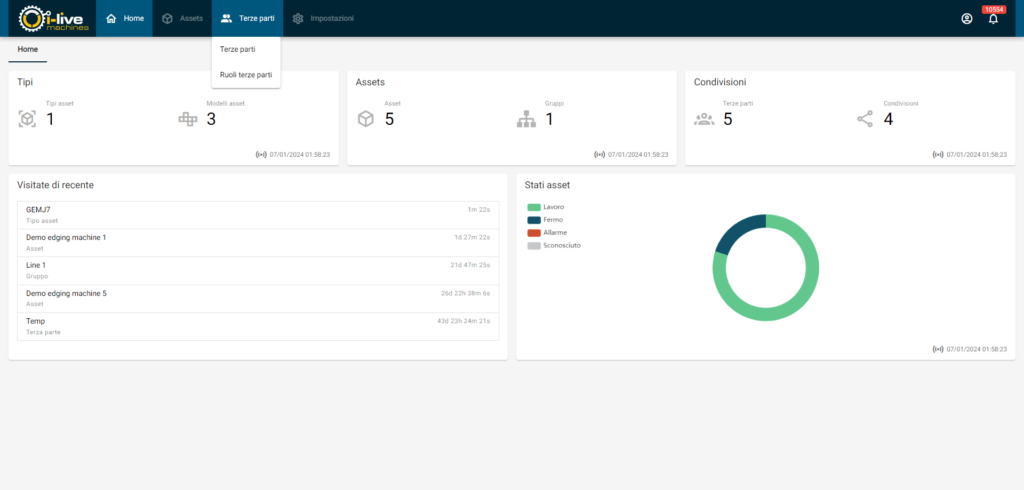Open the user account profile icon
The width and height of the screenshot is (1024, 490).
(x=966, y=19)
